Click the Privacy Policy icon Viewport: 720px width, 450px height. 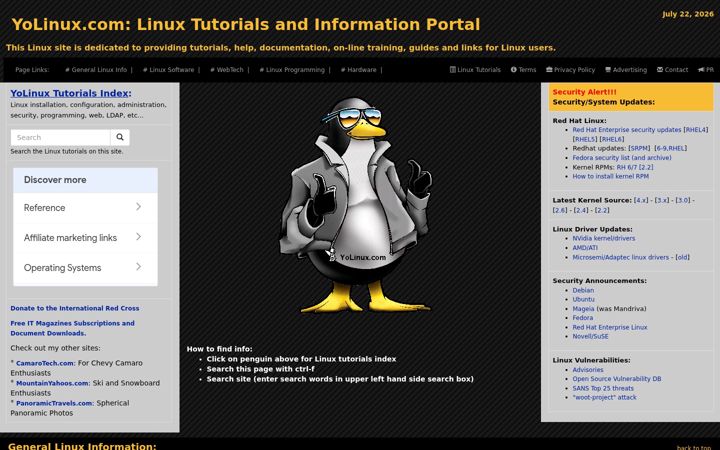coord(549,70)
